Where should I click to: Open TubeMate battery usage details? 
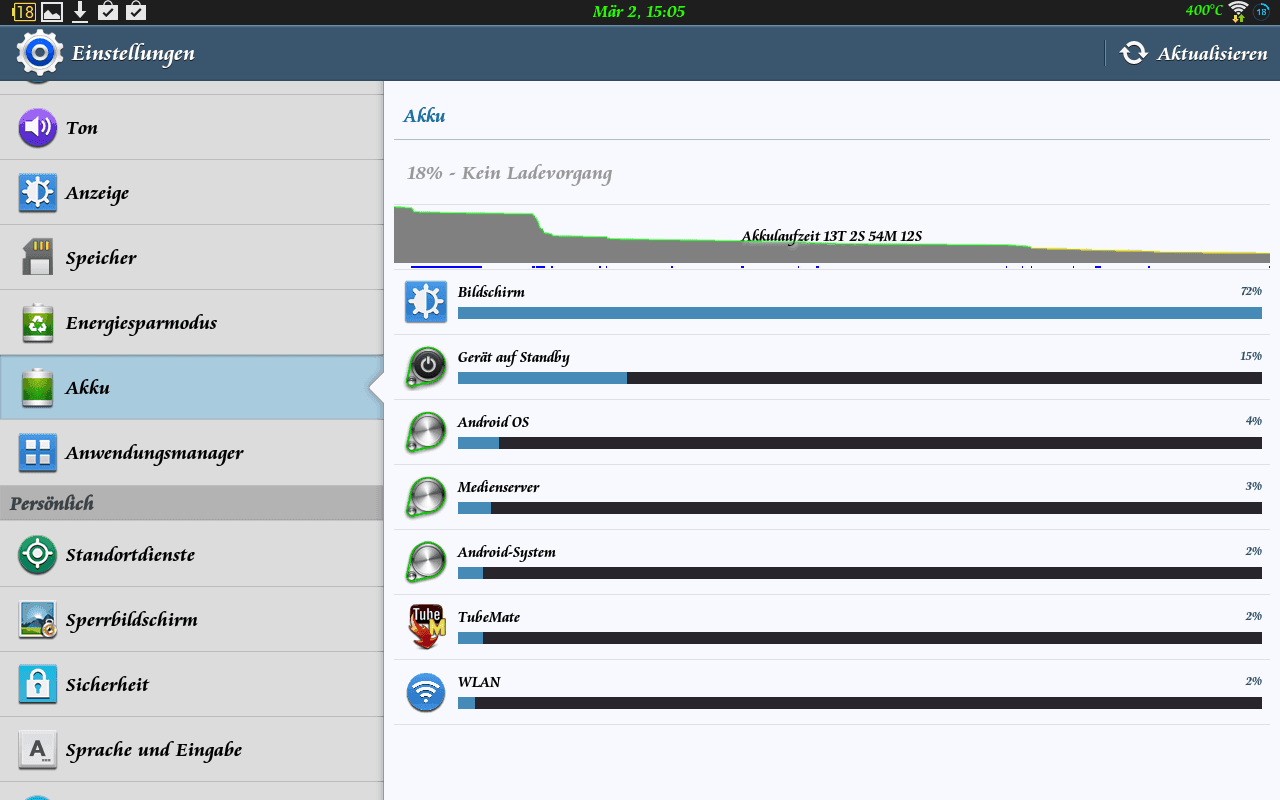[832, 627]
